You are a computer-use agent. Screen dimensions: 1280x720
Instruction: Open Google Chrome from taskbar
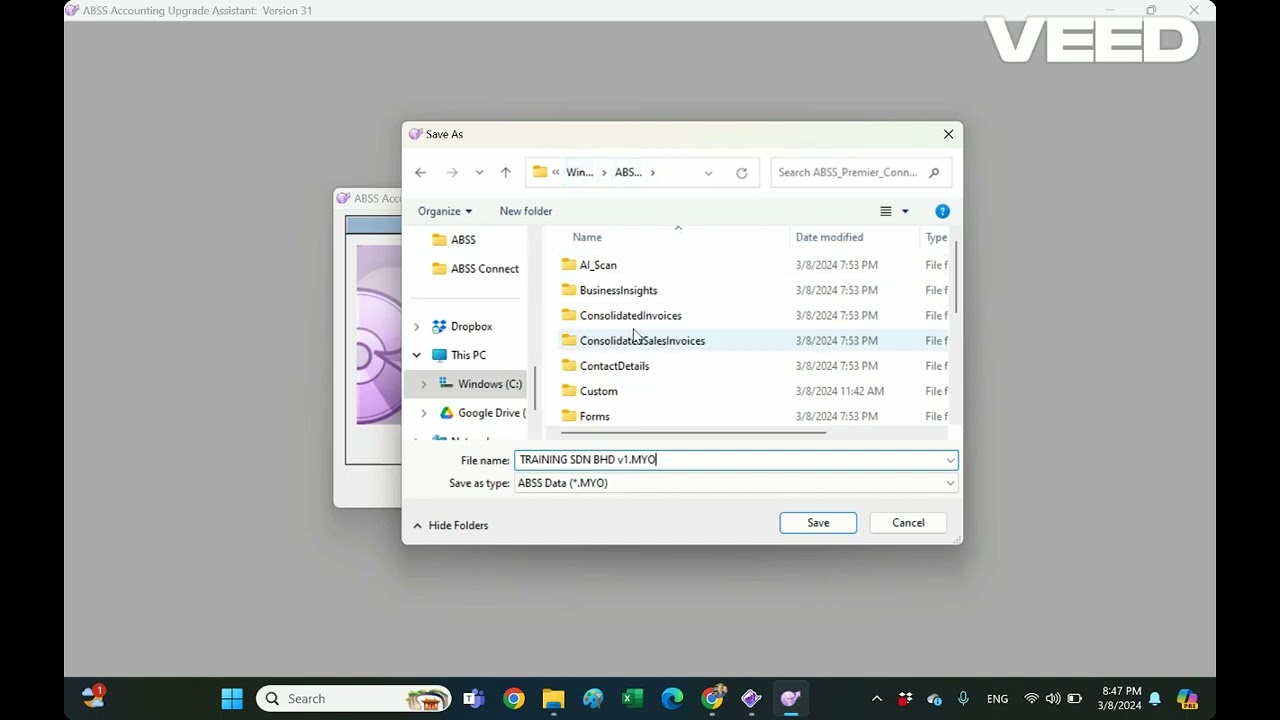pos(514,699)
